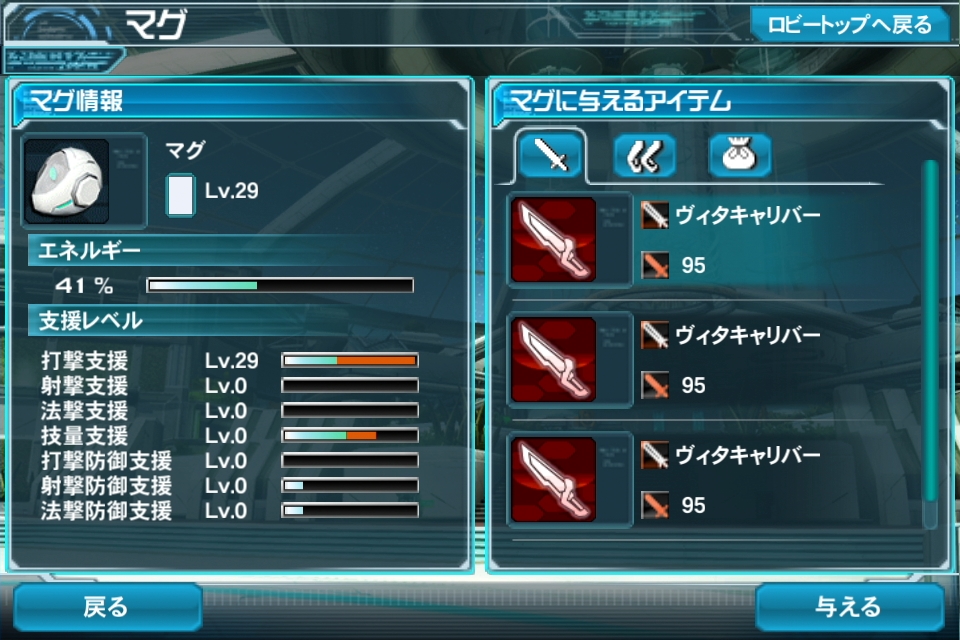The height and width of the screenshot is (640, 960).
Task: Click third item's orange attack stat icon
Action: (654, 505)
